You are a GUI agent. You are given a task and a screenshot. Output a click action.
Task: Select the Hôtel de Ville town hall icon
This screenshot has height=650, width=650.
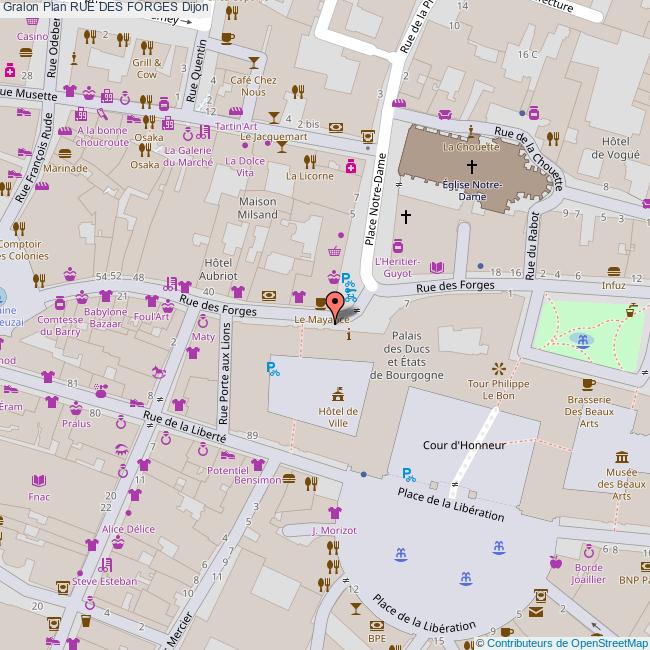(x=338, y=393)
